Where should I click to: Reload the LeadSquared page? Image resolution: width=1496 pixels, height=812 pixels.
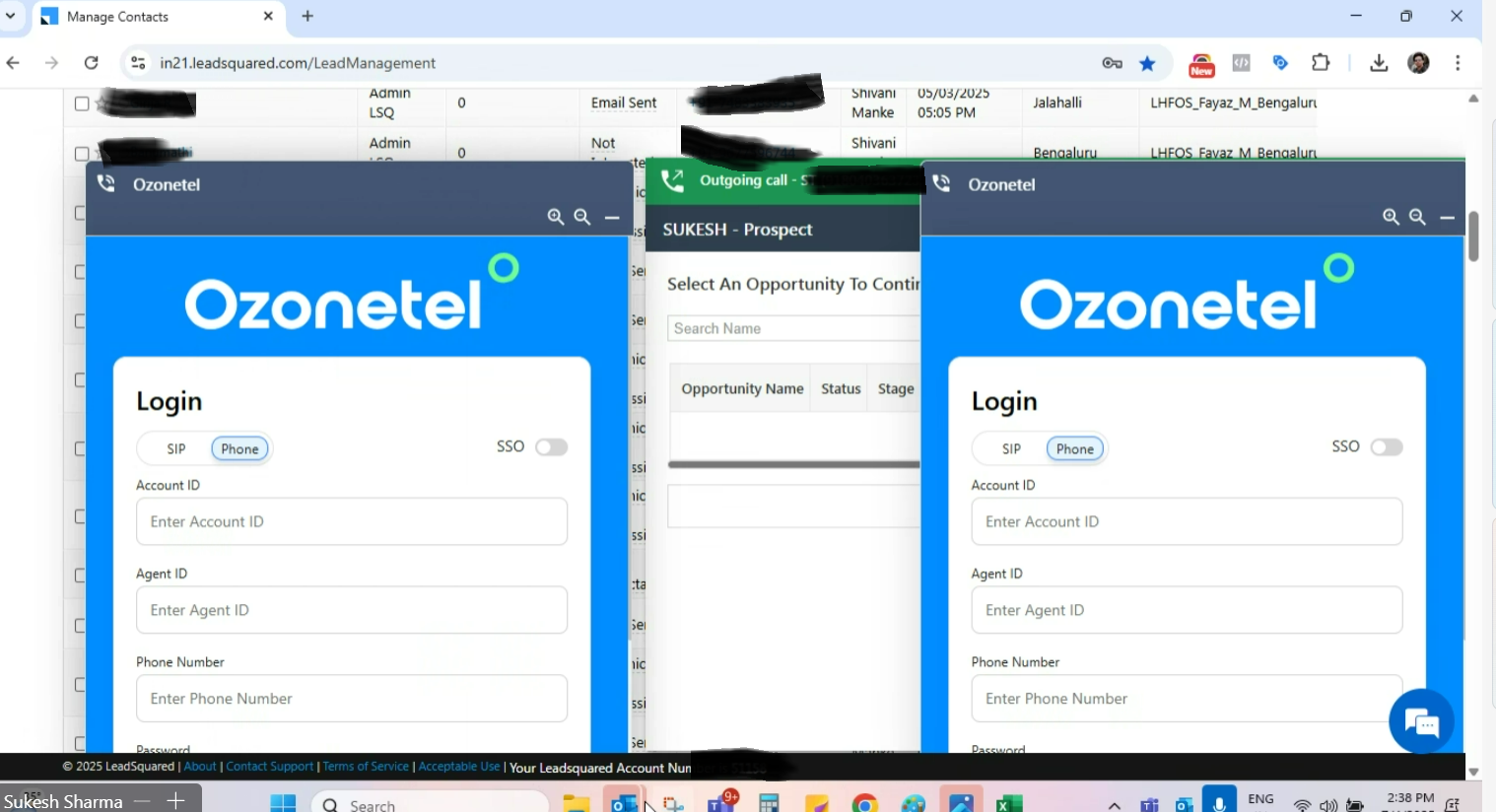92,63
